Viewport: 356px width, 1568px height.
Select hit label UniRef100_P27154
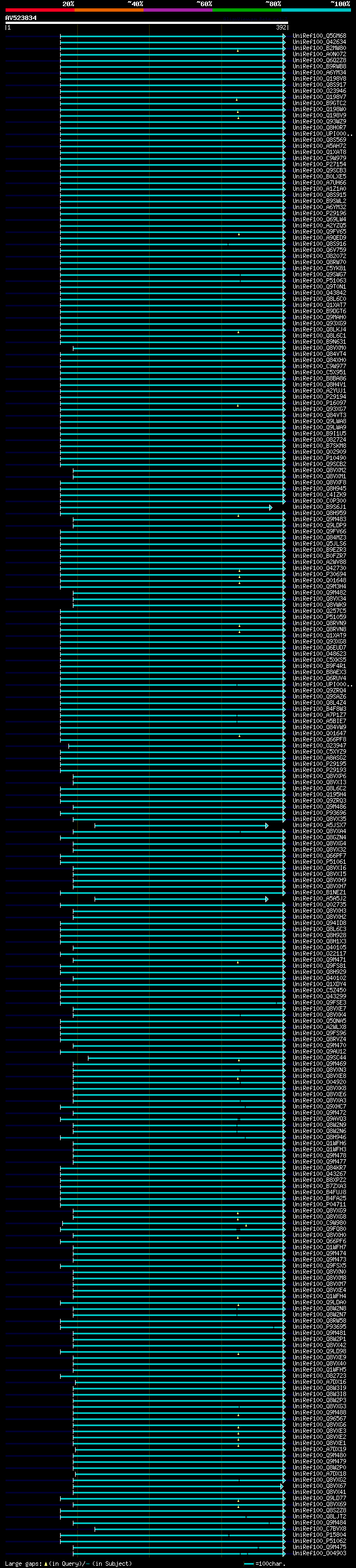coord(319,164)
